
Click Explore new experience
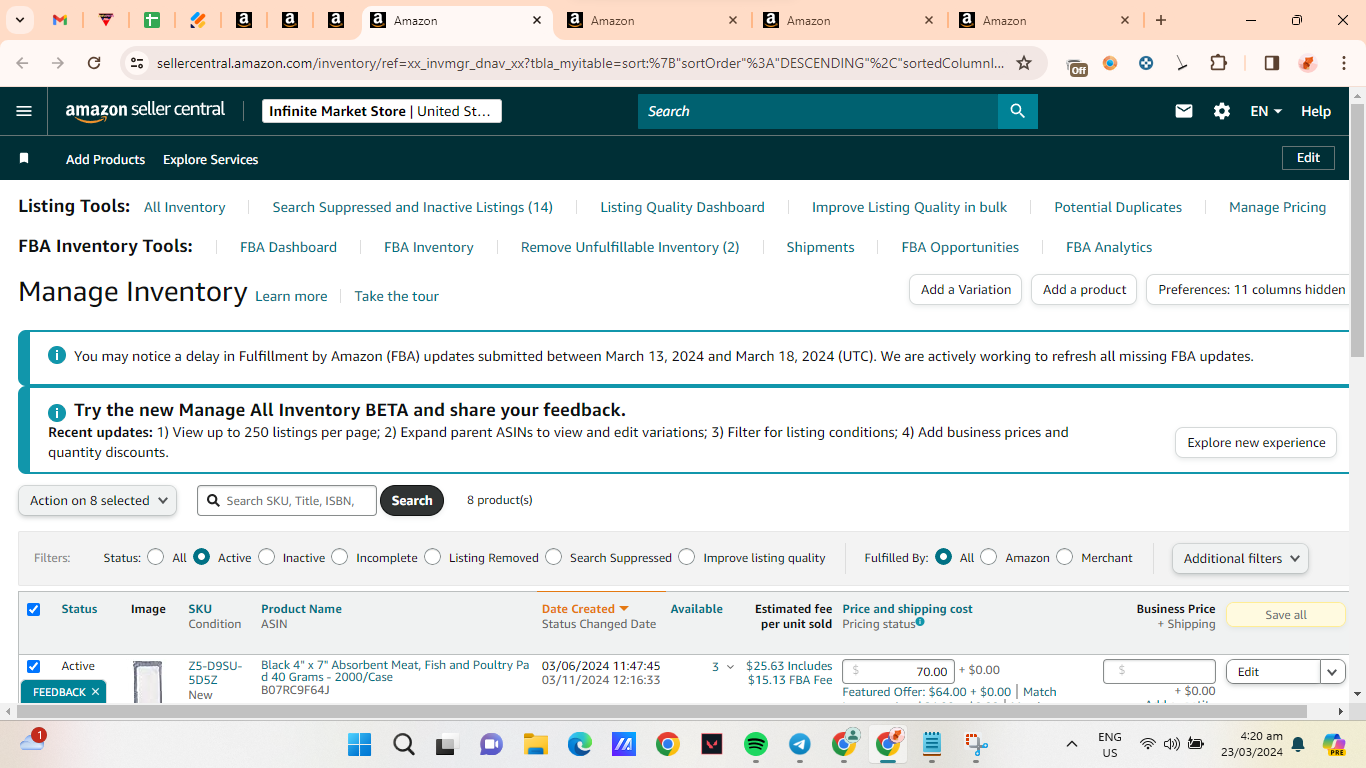pos(1256,443)
